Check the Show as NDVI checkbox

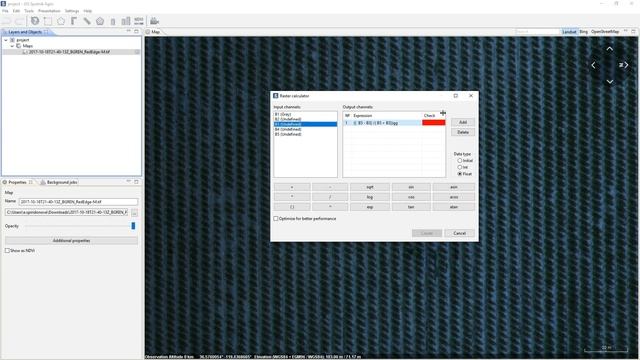pyautogui.click(x=7, y=251)
